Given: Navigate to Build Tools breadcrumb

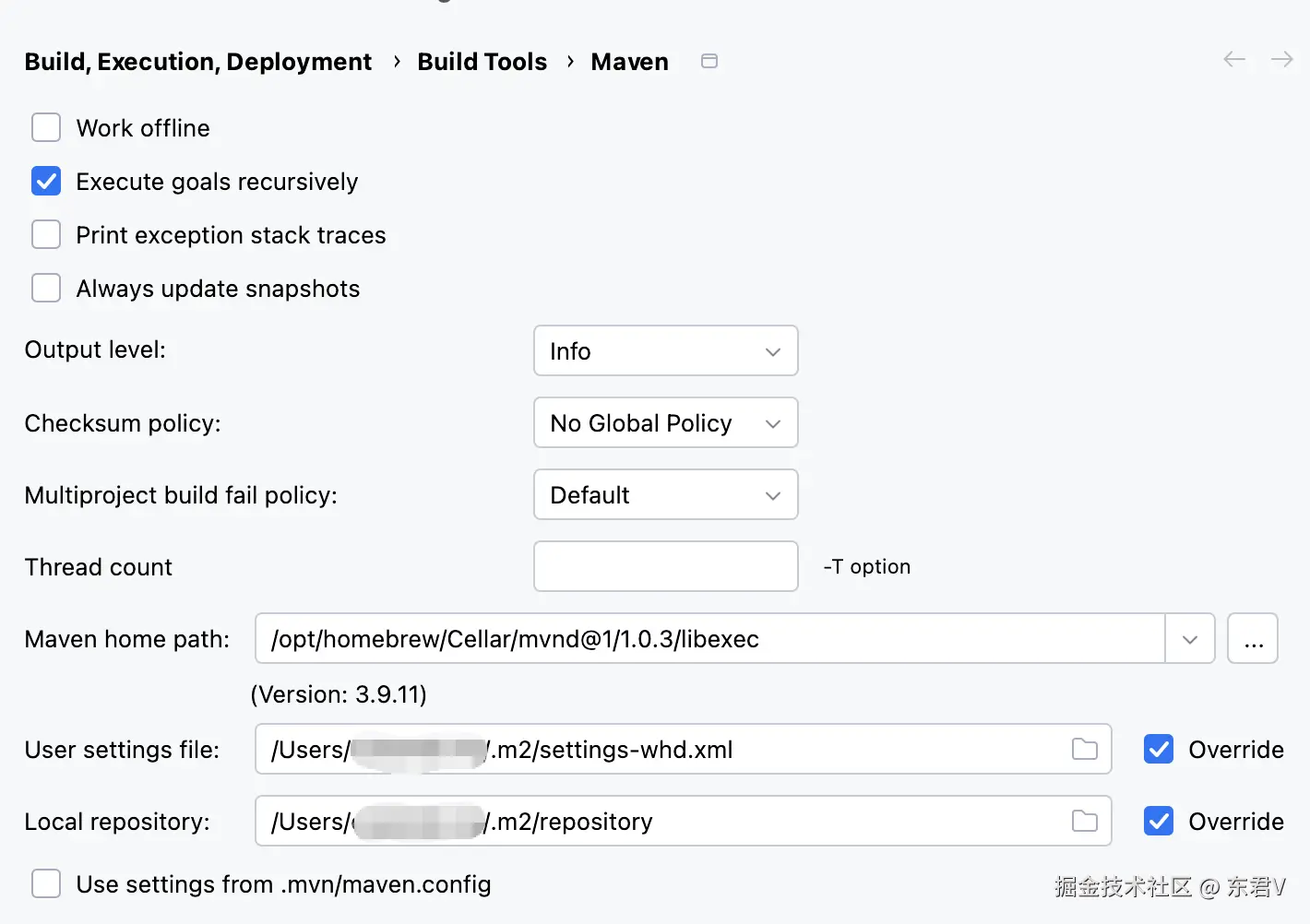Looking at the screenshot, I should click(x=482, y=62).
